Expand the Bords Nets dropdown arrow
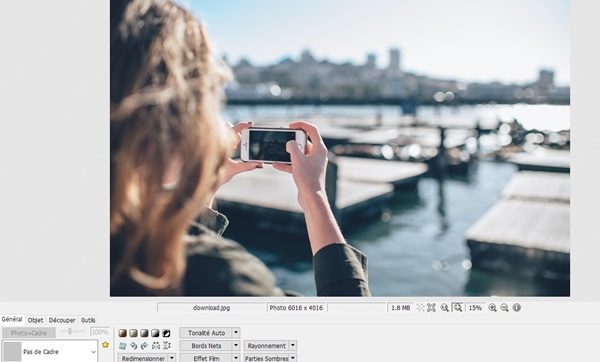600x362 pixels. (x=236, y=346)
